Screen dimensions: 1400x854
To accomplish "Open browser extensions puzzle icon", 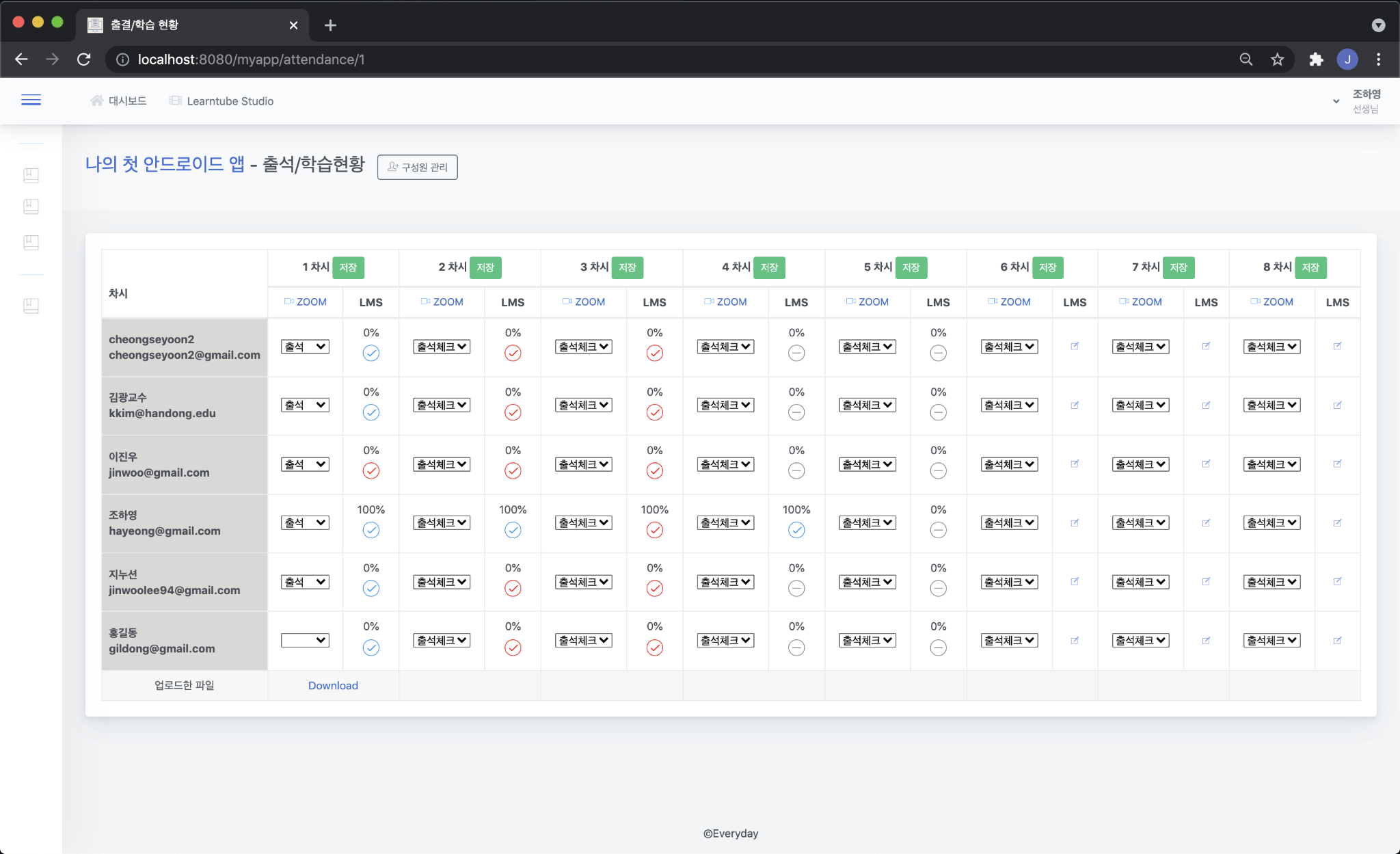I will [x=1316, y=59].
